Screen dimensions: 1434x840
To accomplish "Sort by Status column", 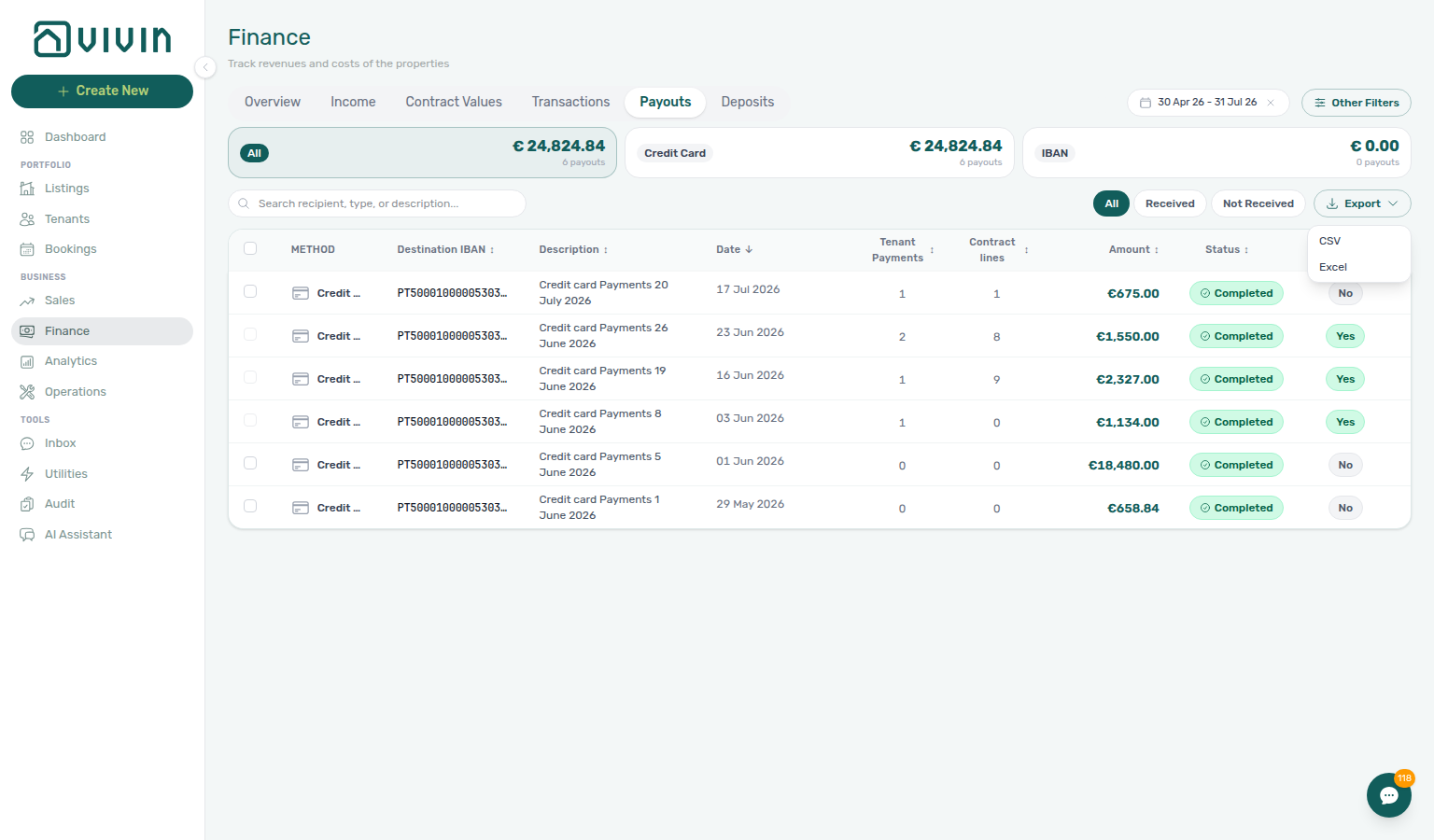I will (1227, 249).
